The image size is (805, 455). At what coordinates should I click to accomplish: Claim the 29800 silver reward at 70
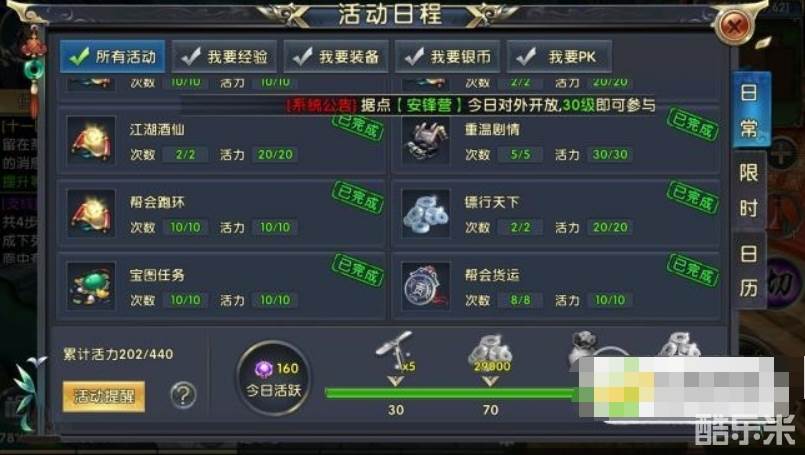[x=490, y=353]
